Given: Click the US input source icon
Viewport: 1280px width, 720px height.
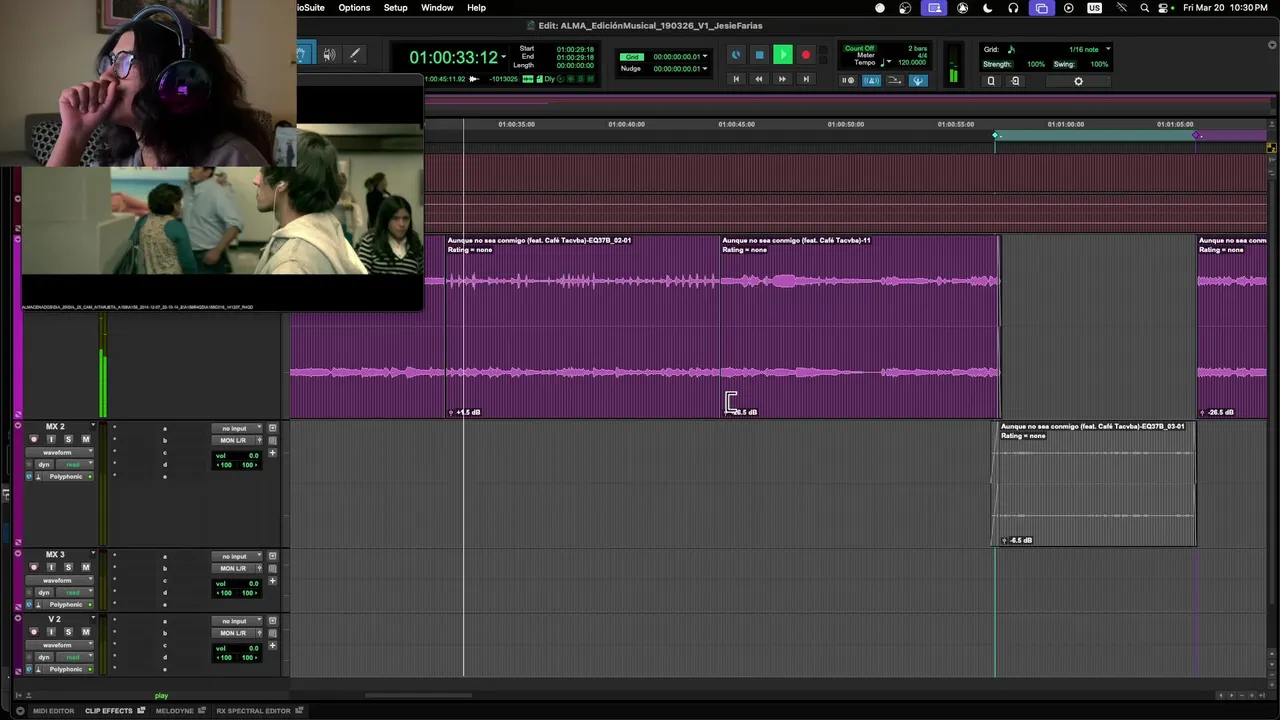Looking at the screenshot, I should 1094,8.
